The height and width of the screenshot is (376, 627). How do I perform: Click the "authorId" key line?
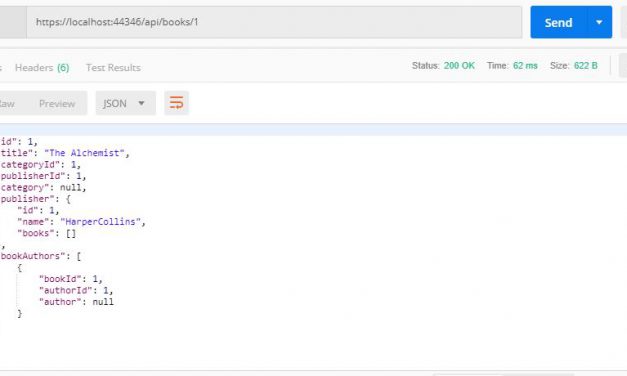[76, 290]
